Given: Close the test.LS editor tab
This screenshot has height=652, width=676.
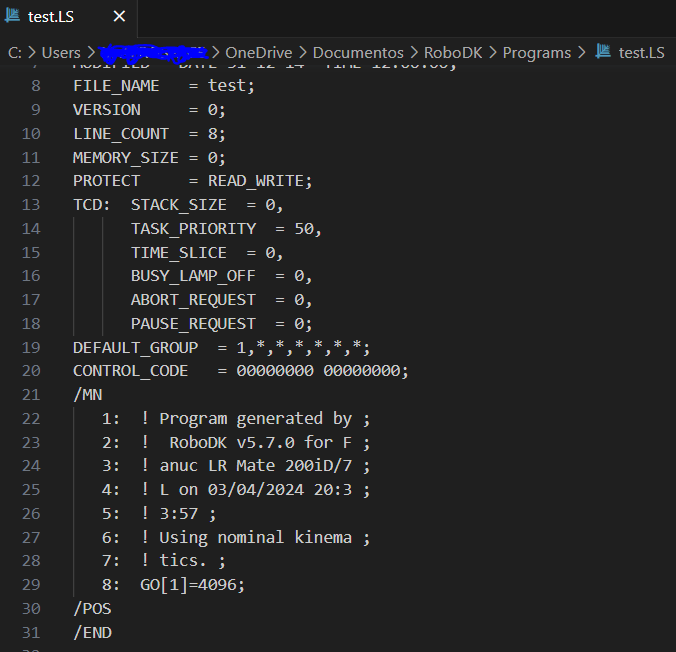Looking at the screenshot, I should coord(119,18).
